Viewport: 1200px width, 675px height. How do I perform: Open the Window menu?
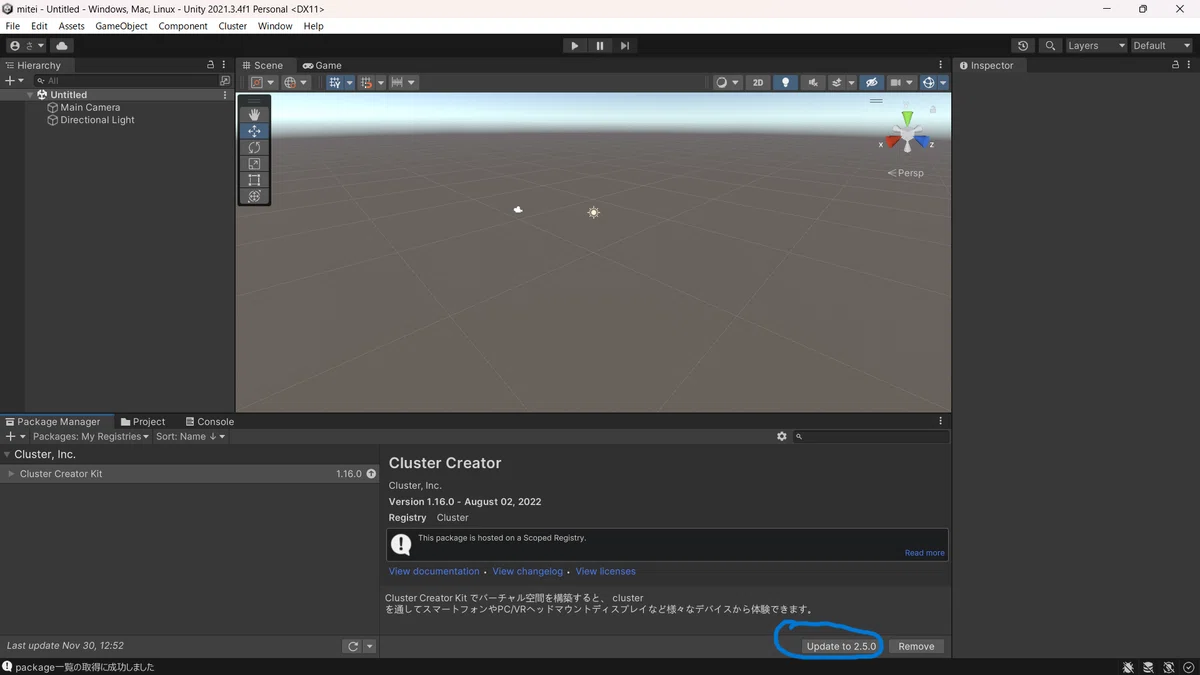click(275, 26)
